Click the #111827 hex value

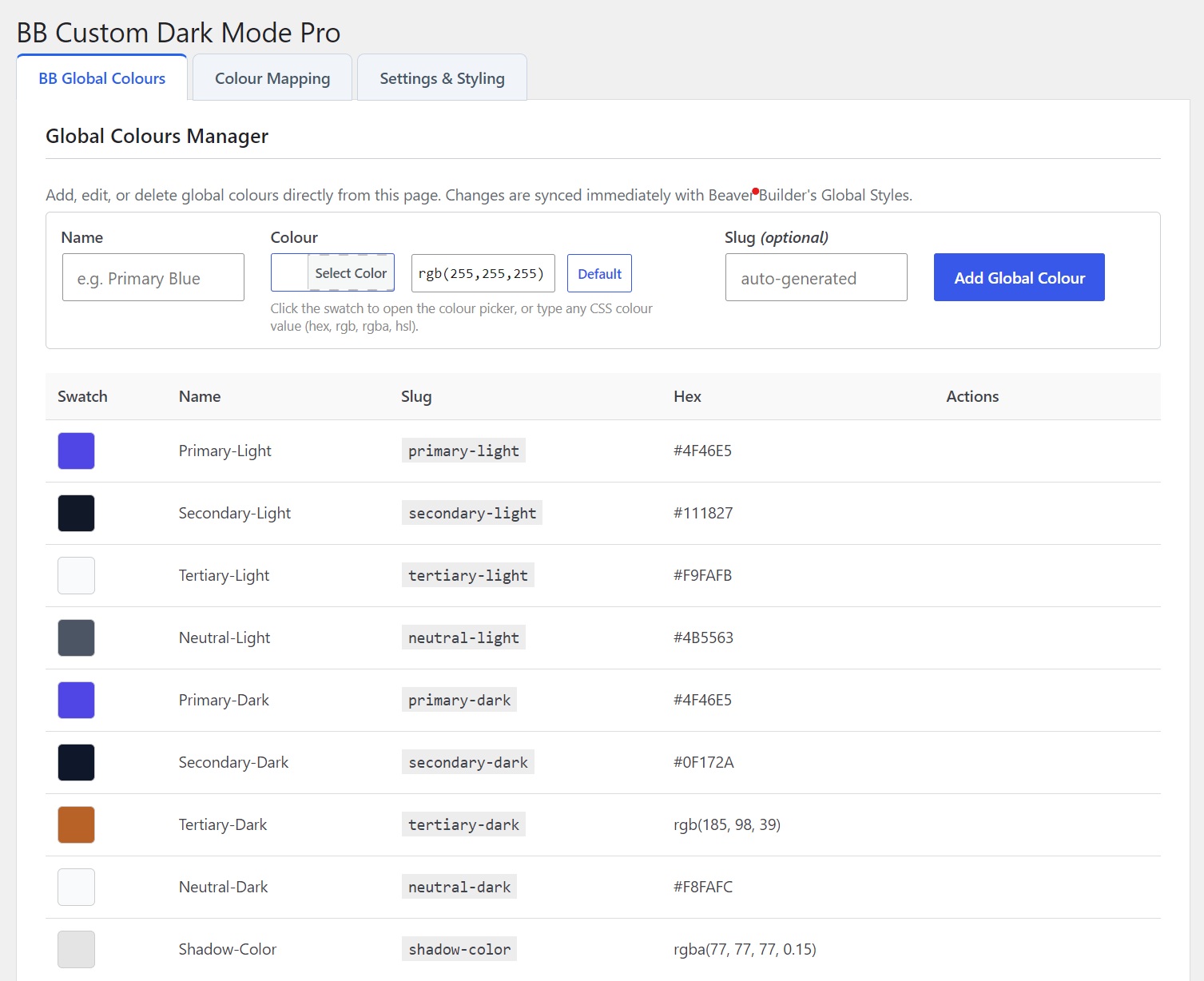(703, 513)
